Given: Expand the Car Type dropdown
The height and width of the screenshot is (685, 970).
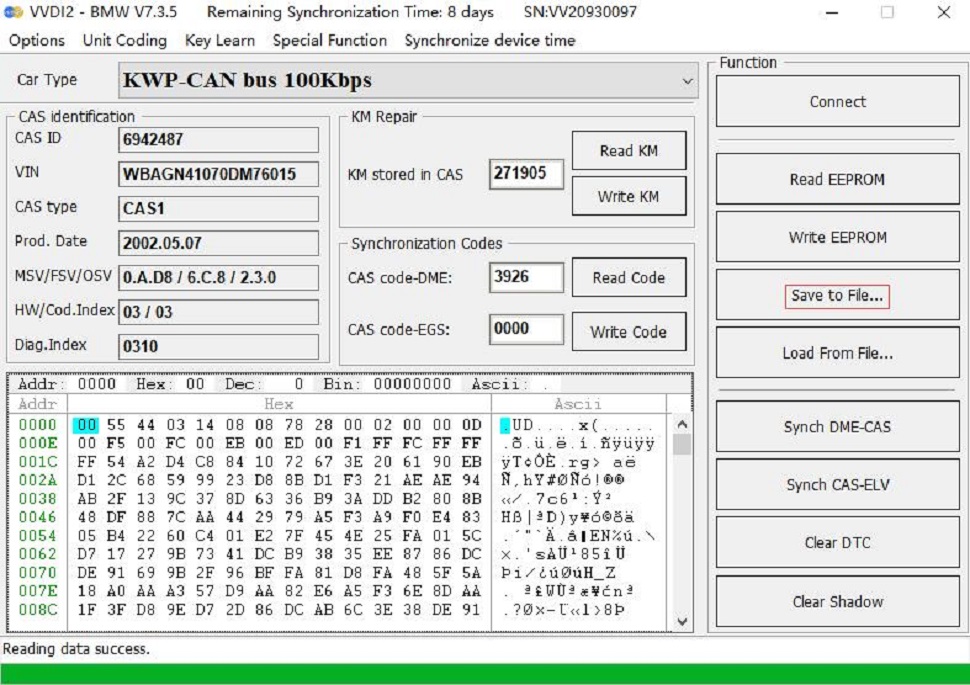Looking at the screenshot, I should [x=687, y=81].
